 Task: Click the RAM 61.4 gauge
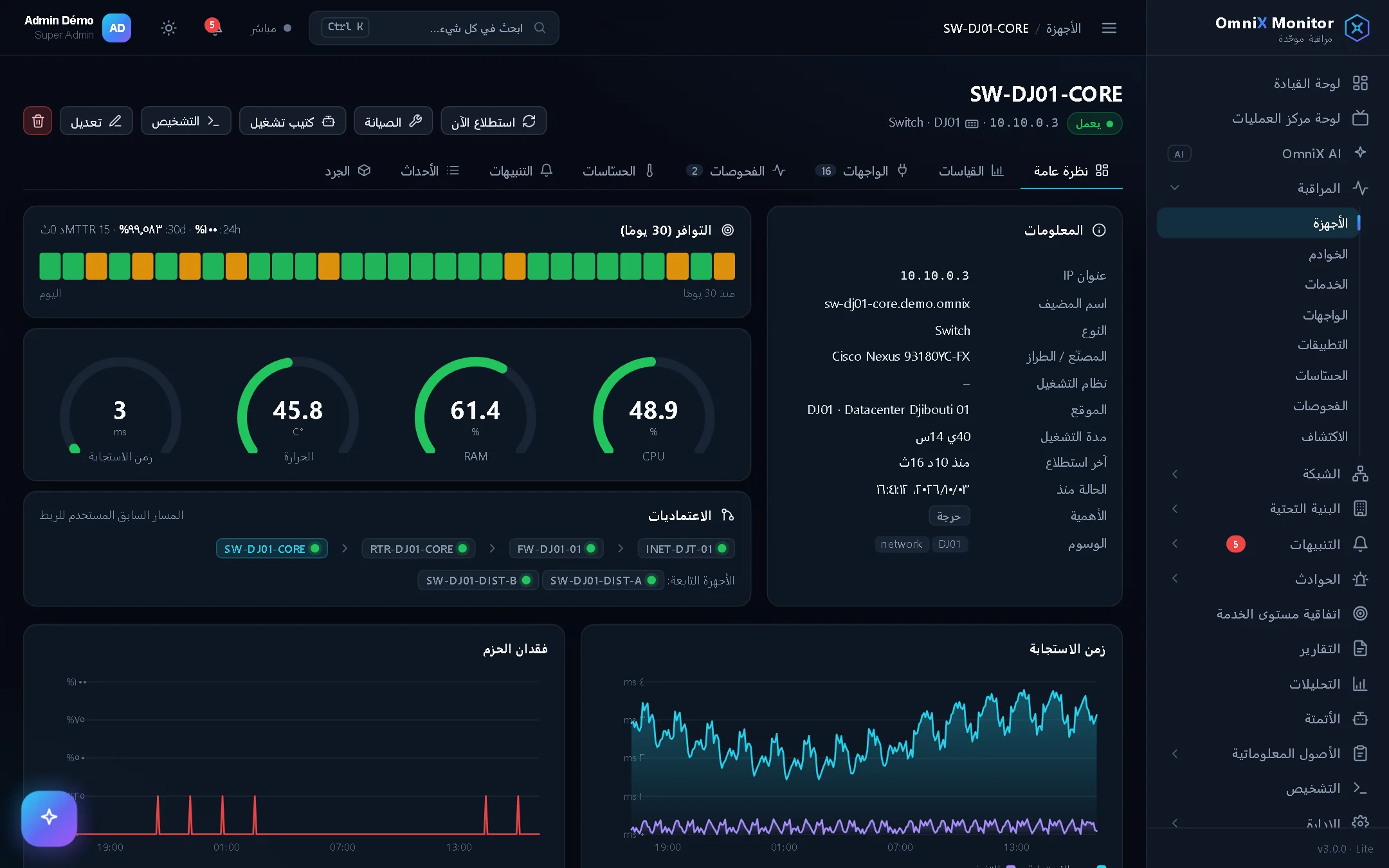click(x=475, y=410)
